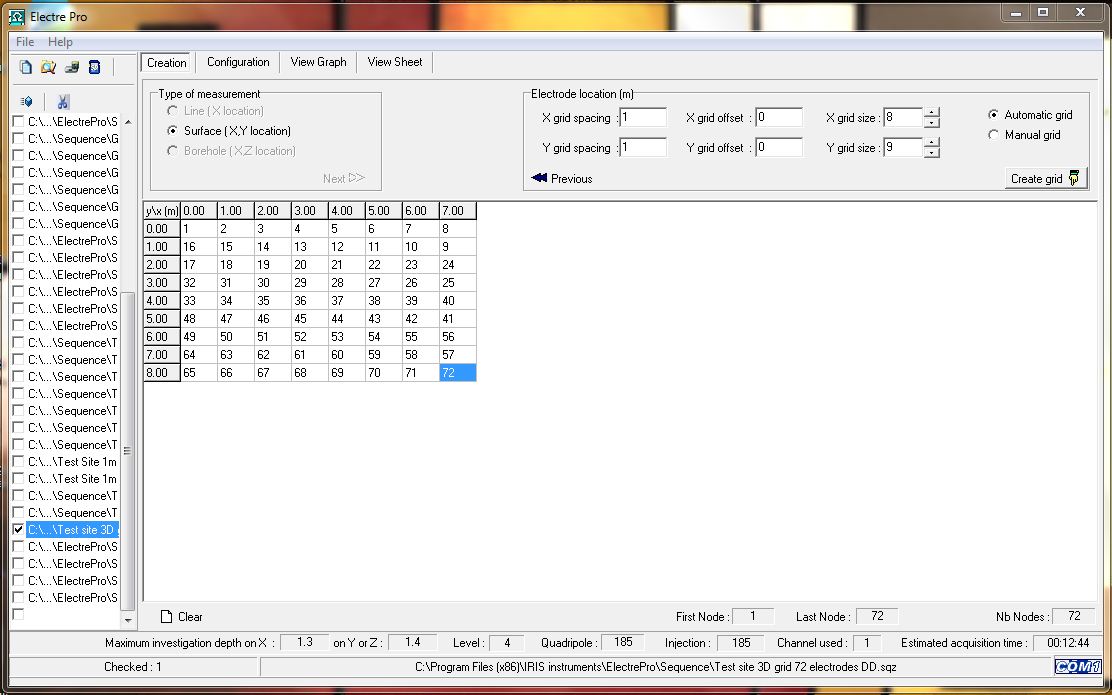
Task: Click the on Y or Z depth value 1.4
Action: (413, 643)
